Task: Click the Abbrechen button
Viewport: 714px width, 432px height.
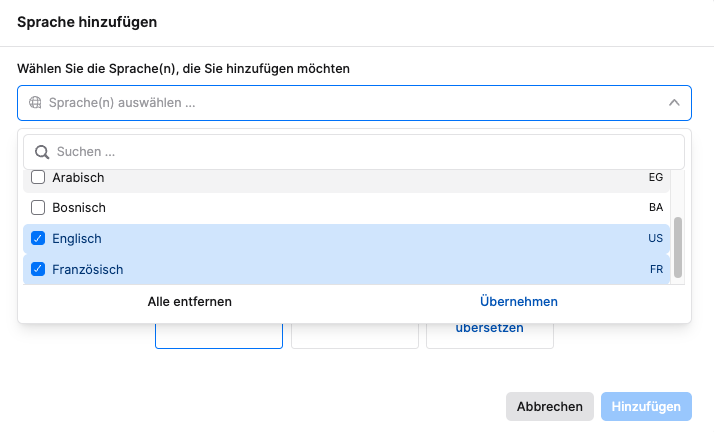Action: click(550, 407)
